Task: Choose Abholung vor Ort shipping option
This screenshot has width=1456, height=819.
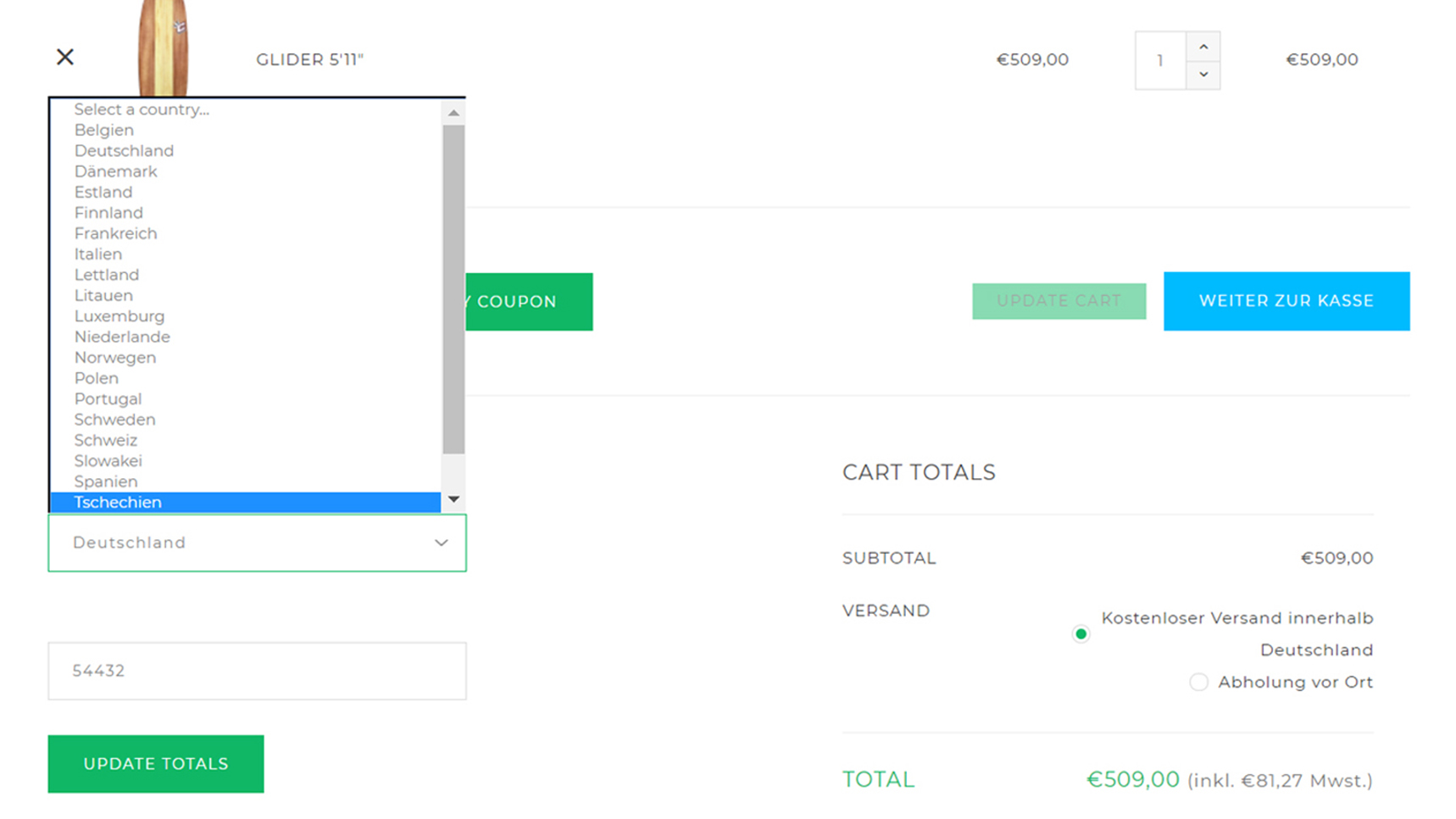Action: coord(1198,682)
